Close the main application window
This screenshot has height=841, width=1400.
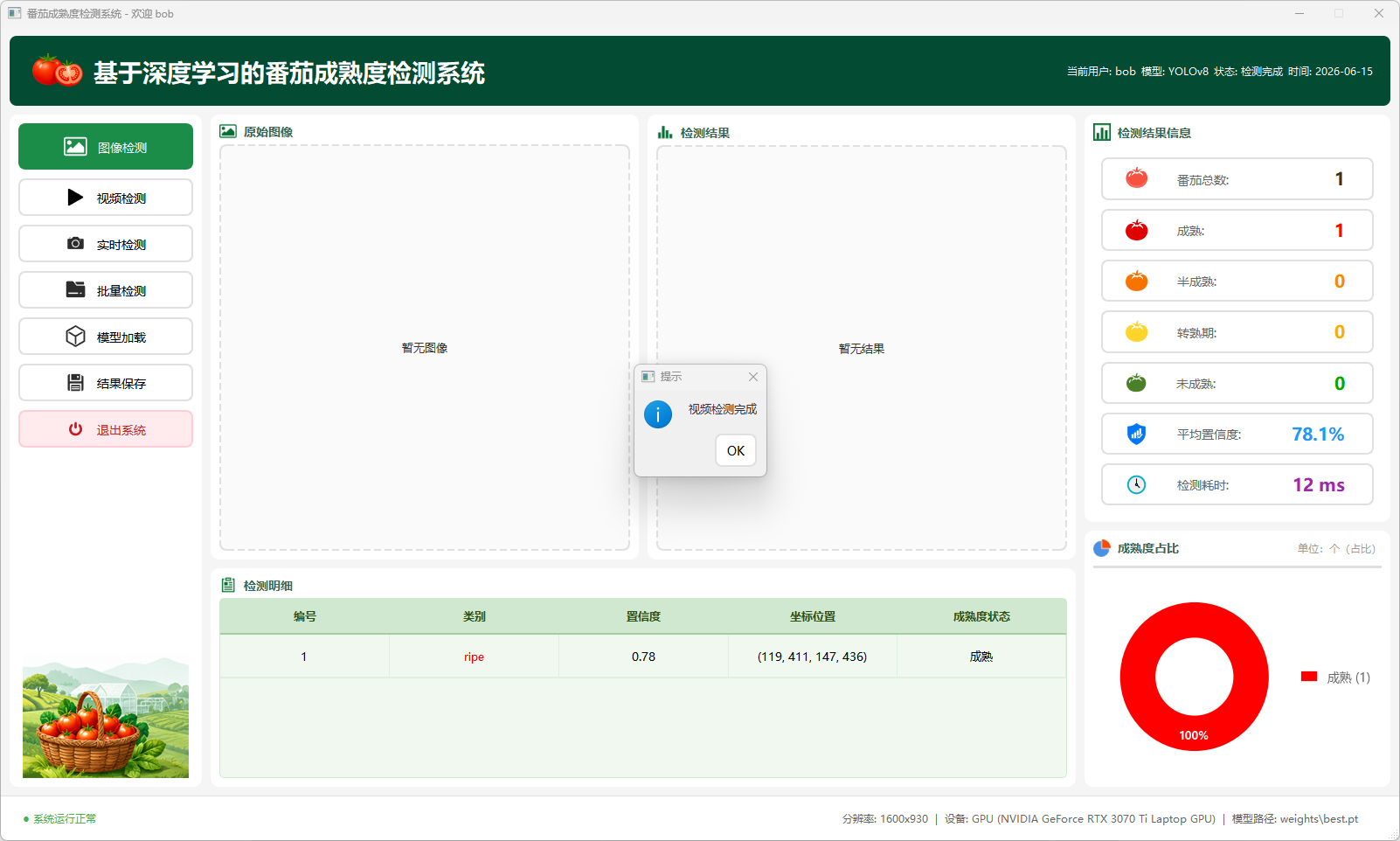tap(1378, 13)
